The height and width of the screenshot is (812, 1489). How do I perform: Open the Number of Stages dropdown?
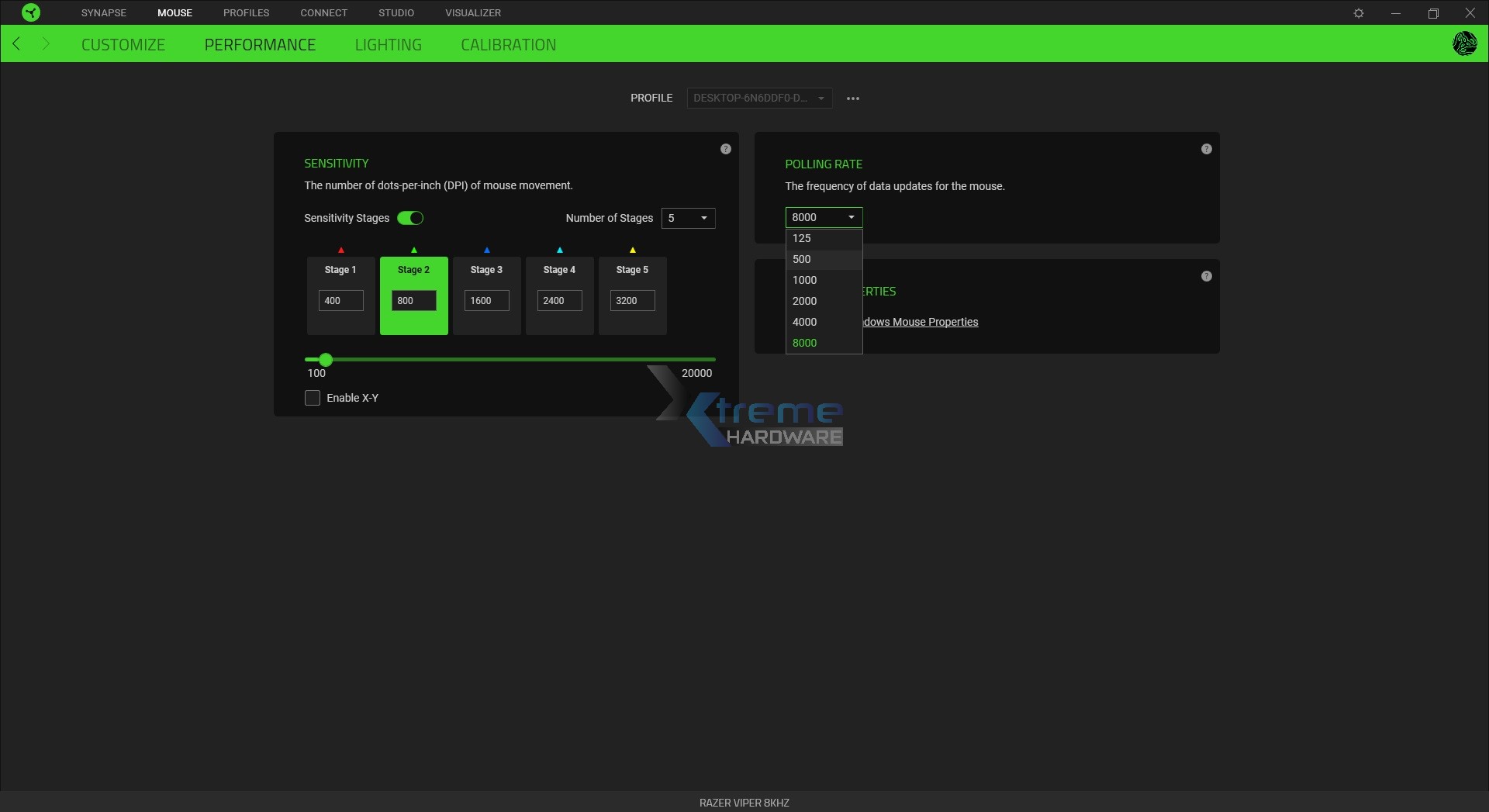pos(688,218)
